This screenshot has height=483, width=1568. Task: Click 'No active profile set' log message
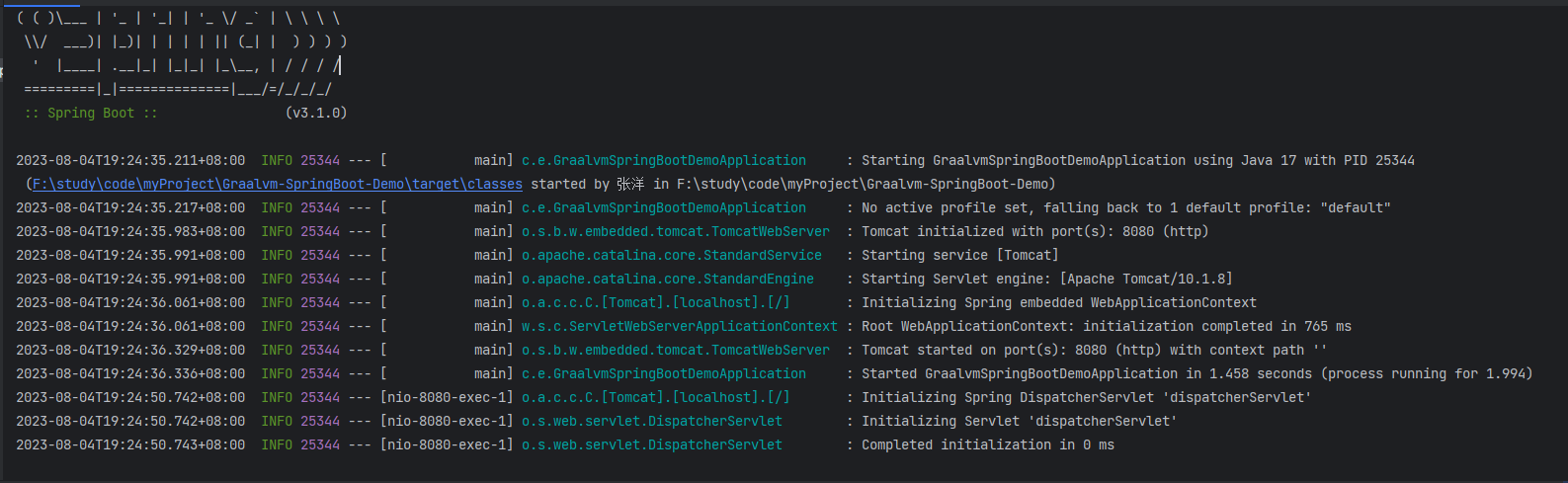(x=1126, y=207)
